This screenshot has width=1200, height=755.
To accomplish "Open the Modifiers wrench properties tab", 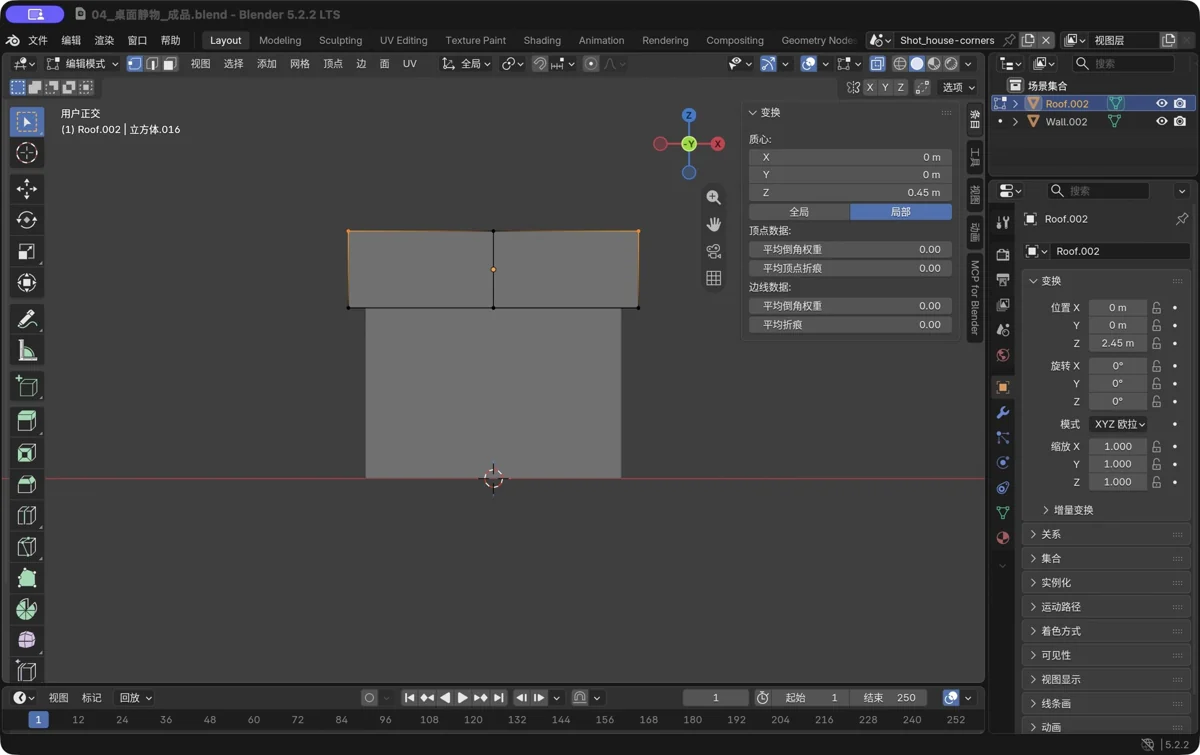I will 1003,412.
